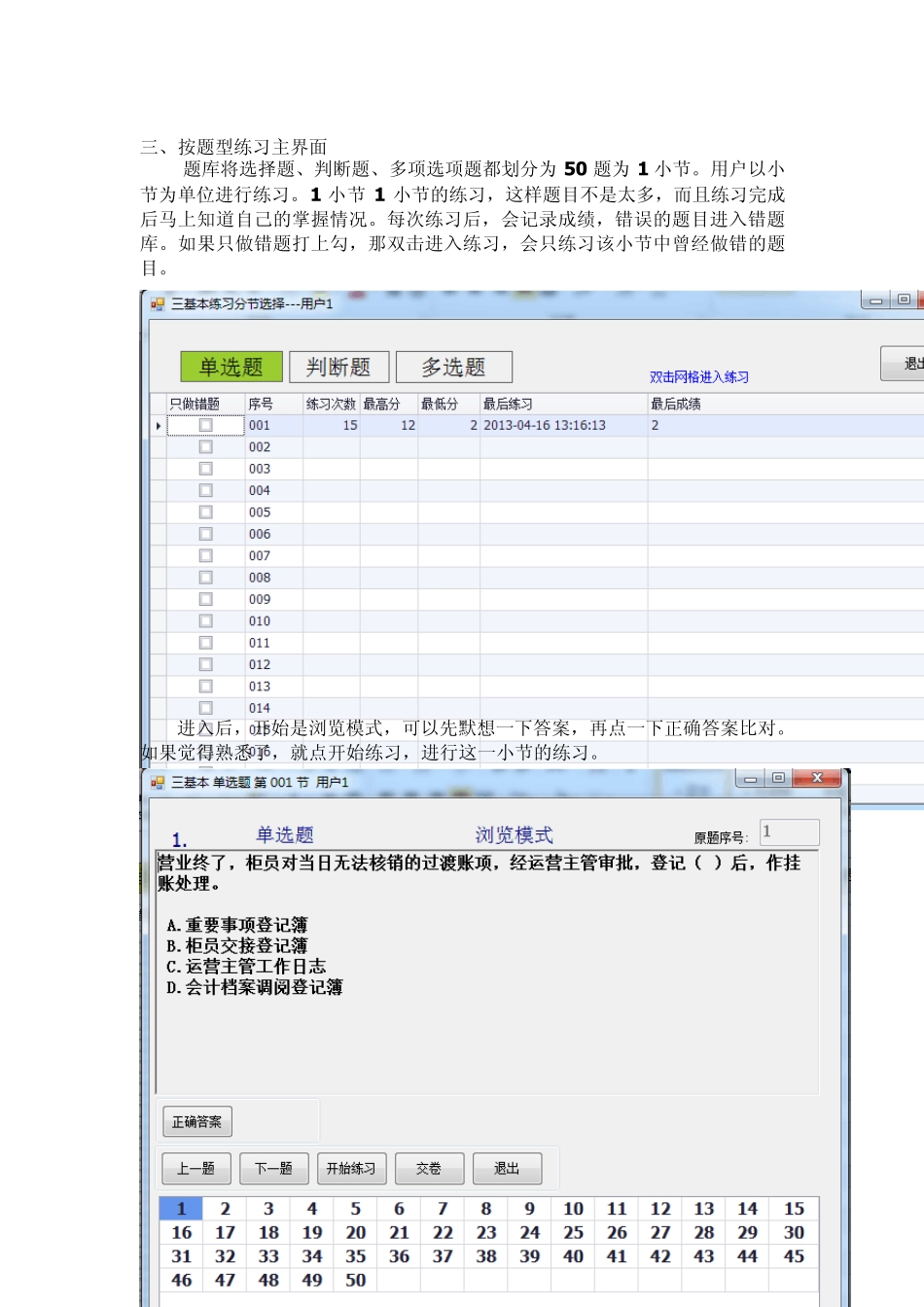This screenshot has height=1307, width=924.
Task: Tick the 只做错题 checkbox for row 002
Action: click(x=205, y=447)
